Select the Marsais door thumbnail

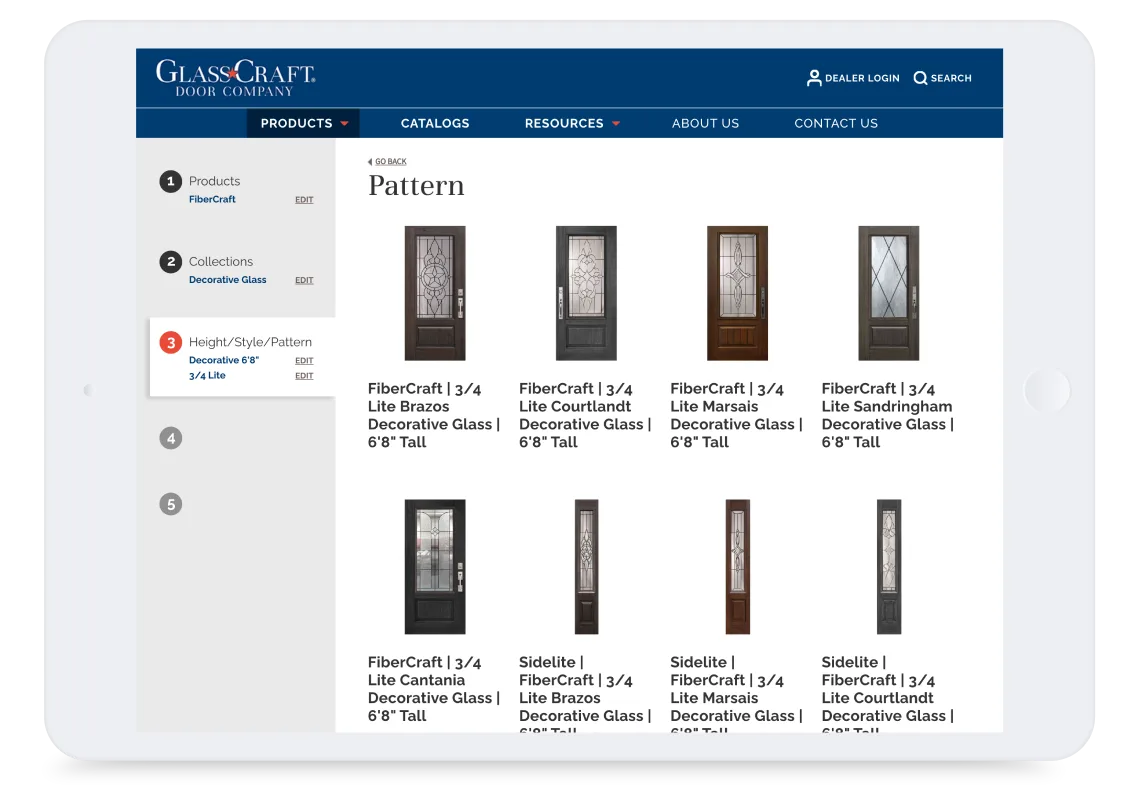[737, 293]
